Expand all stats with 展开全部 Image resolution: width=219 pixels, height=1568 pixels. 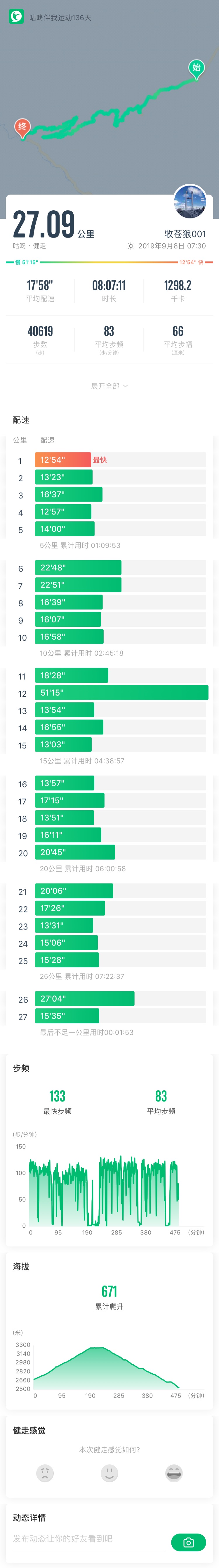pyautogui.click(x=109, y=386)
